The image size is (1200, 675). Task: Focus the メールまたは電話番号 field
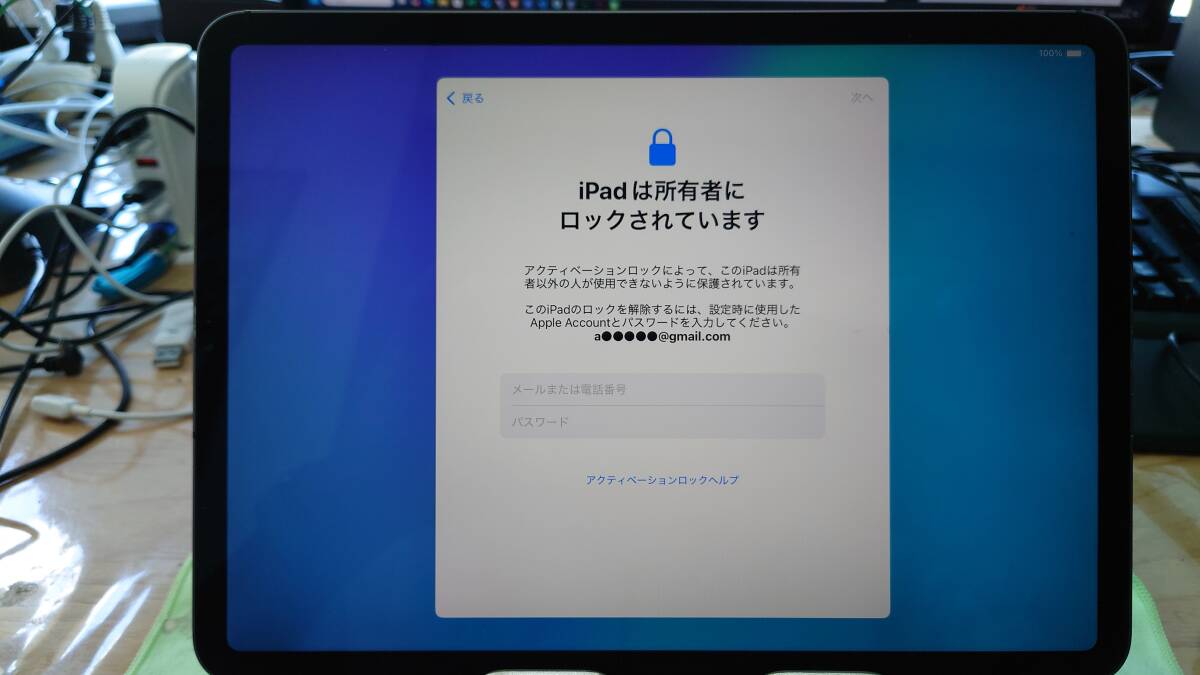[662, 389]
